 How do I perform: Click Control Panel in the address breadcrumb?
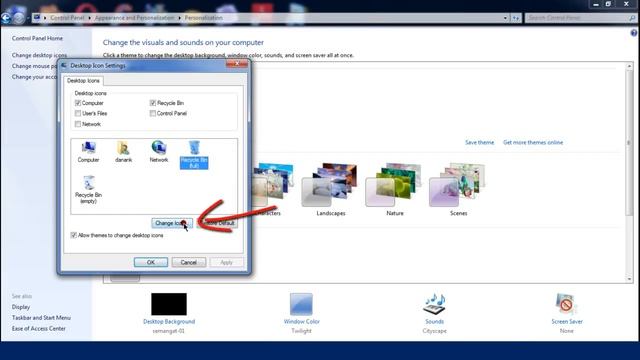(67, 18)
